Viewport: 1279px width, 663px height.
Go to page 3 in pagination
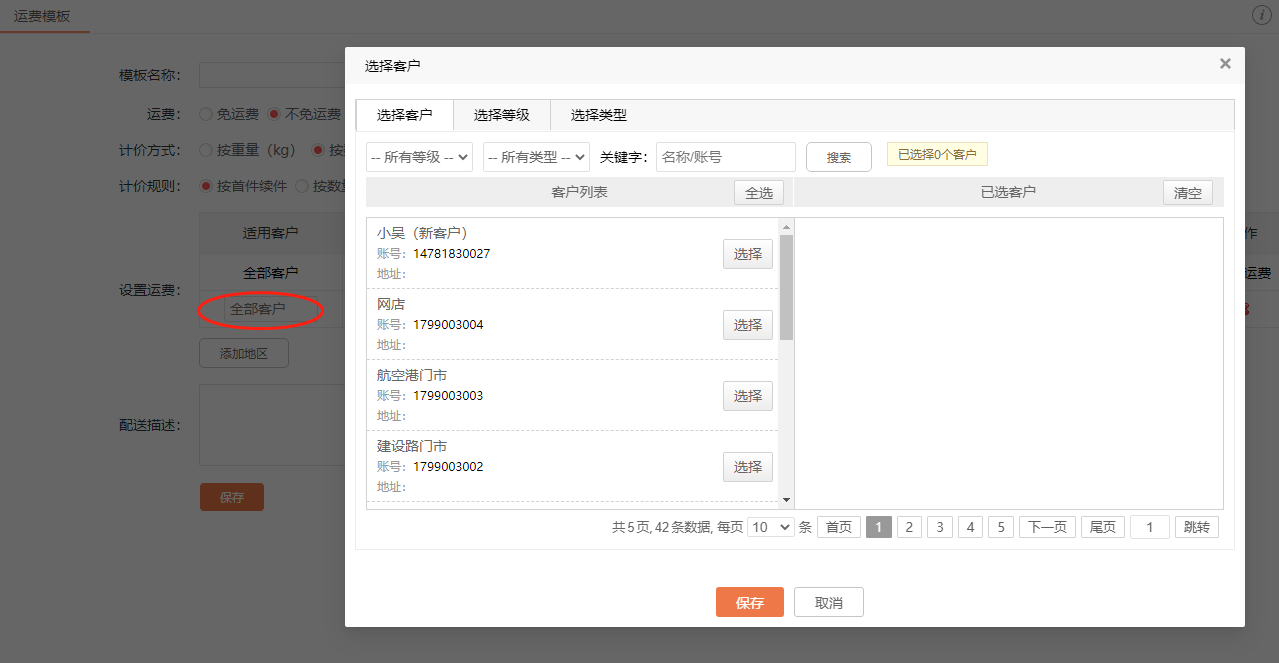coord(939,527)
